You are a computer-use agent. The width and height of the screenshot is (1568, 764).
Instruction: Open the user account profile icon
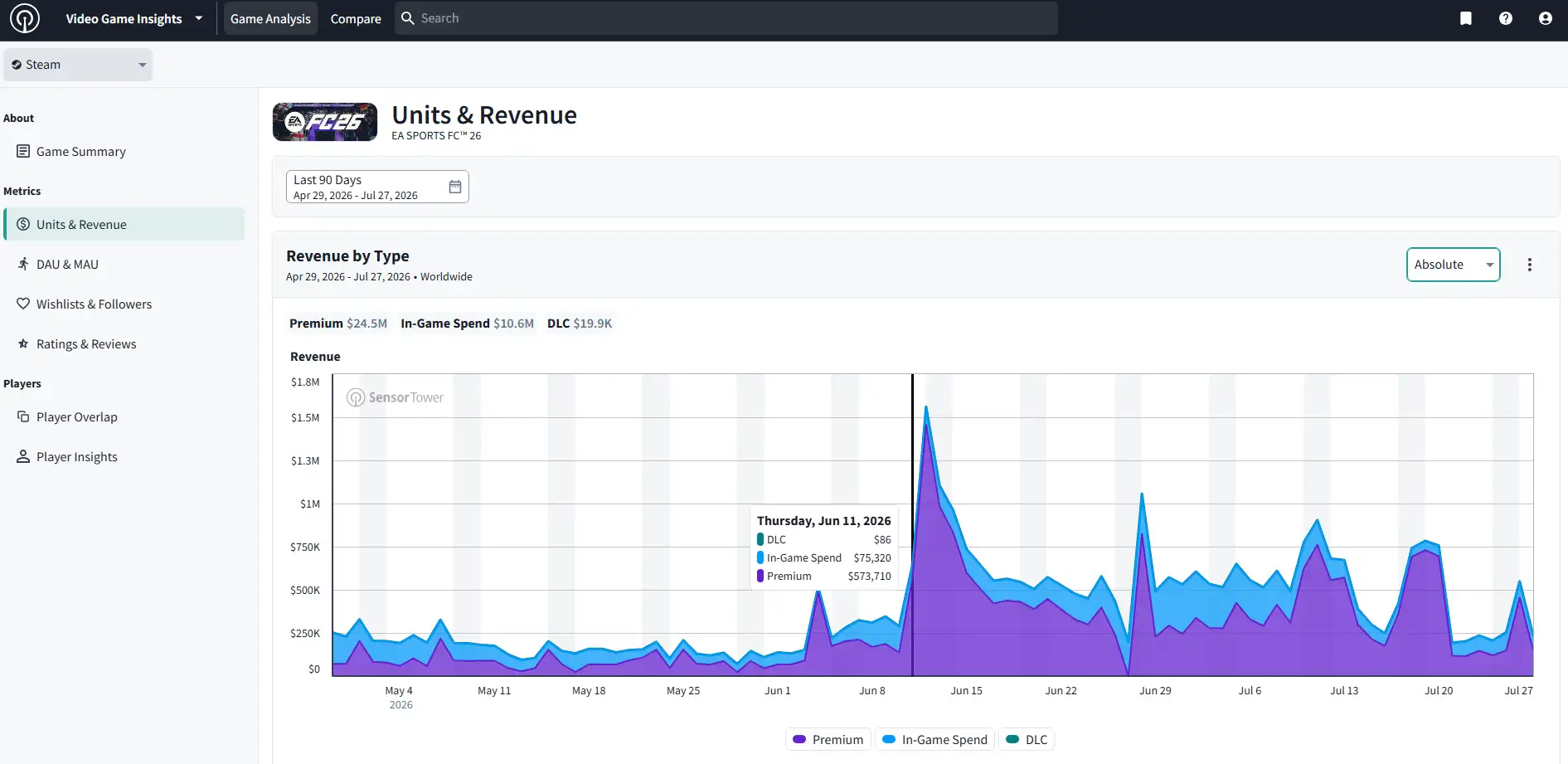pyautogui.click(x=1546, y=18)
